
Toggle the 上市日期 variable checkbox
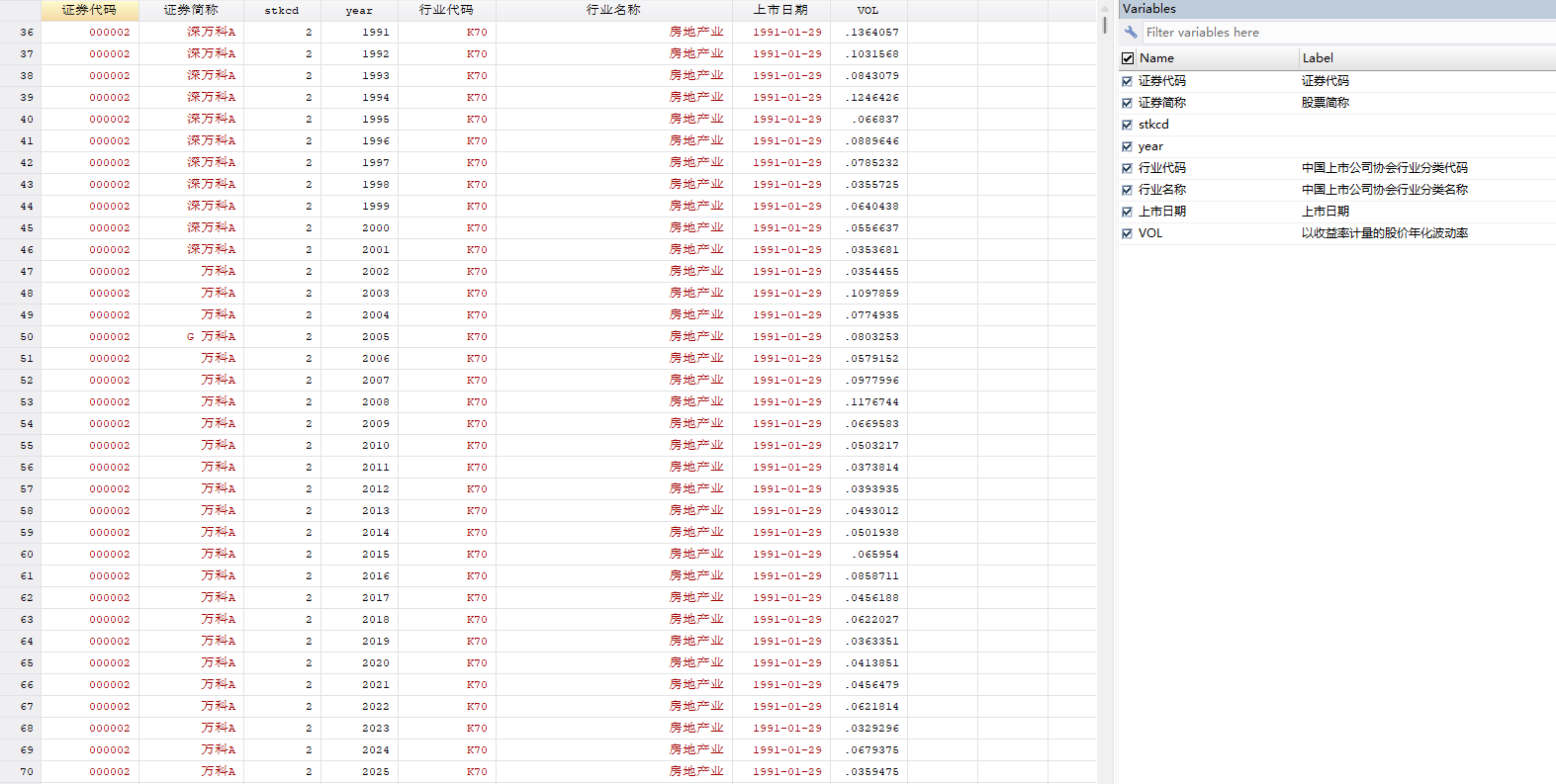tap(1127, 212)
